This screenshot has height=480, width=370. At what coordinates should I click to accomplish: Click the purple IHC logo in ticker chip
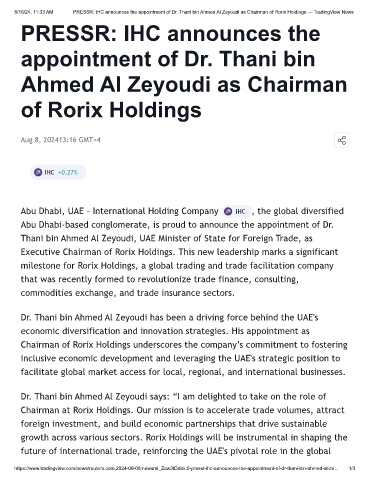(x=38, y=172)
